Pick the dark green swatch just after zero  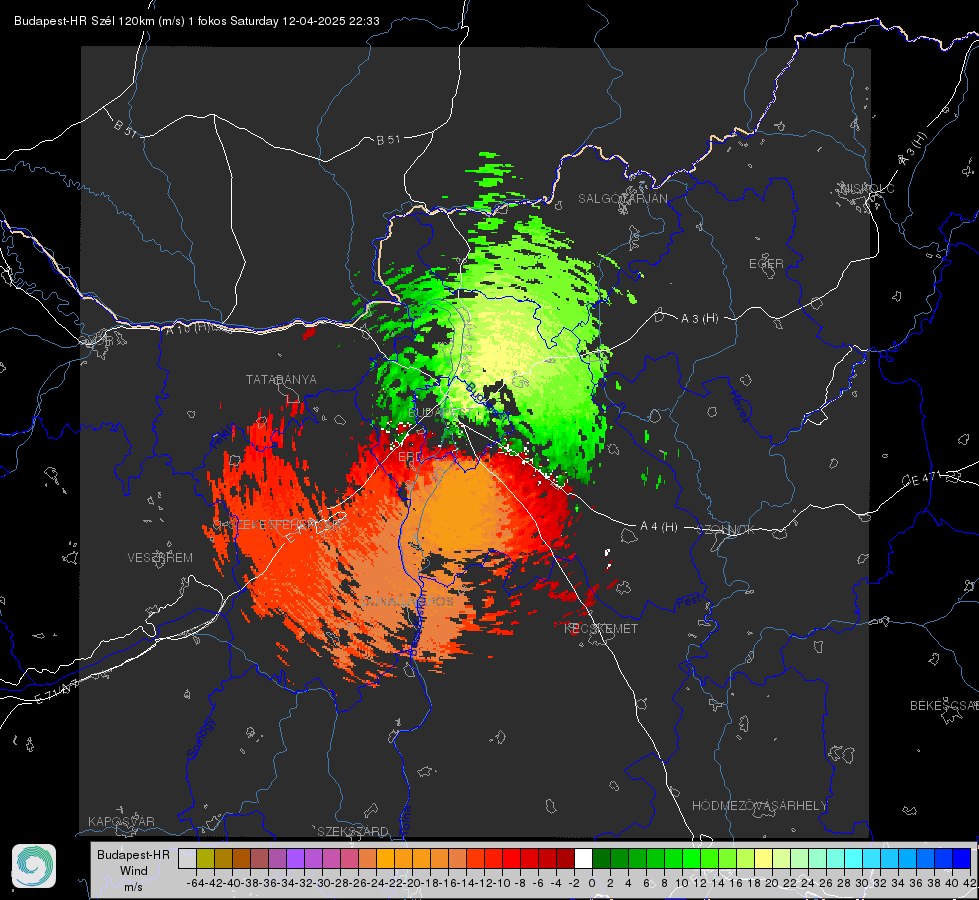(x=601, y=858)
